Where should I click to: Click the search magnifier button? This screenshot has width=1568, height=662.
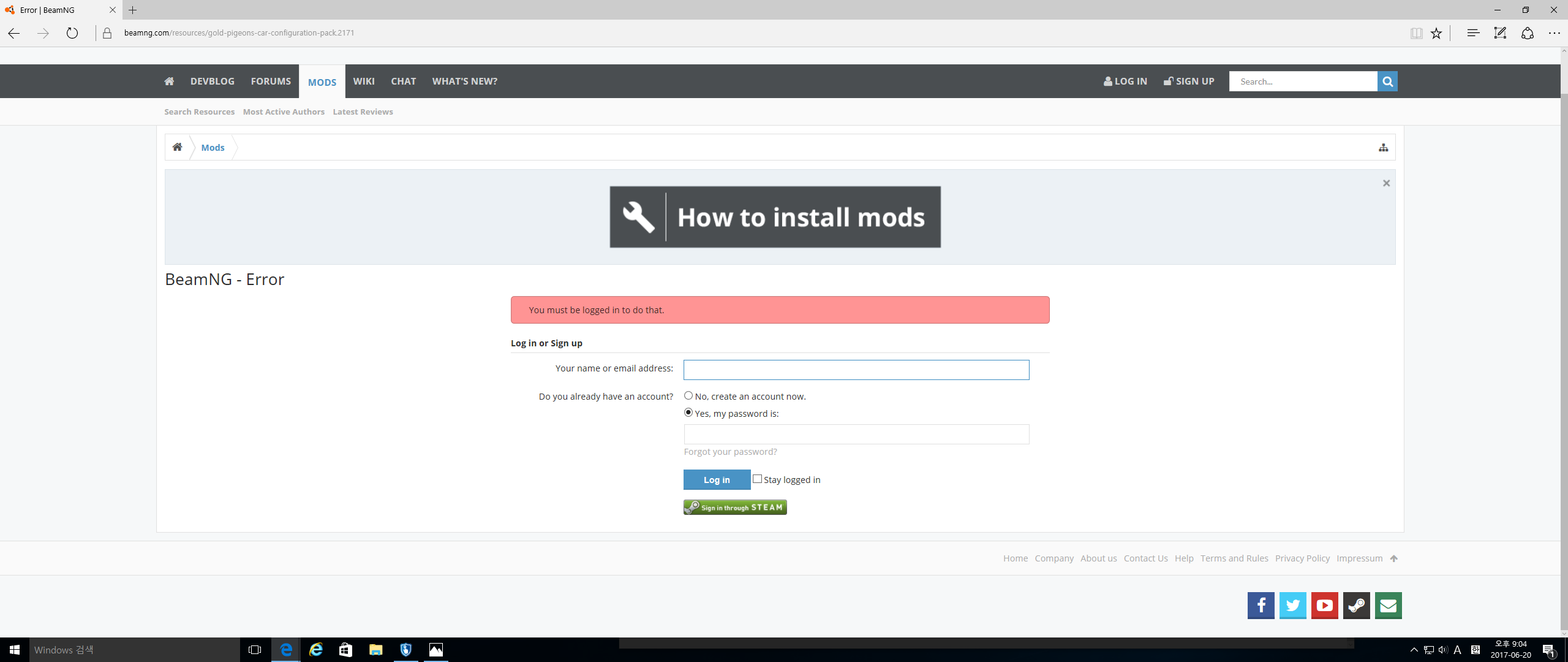(x=1387, y=81)
